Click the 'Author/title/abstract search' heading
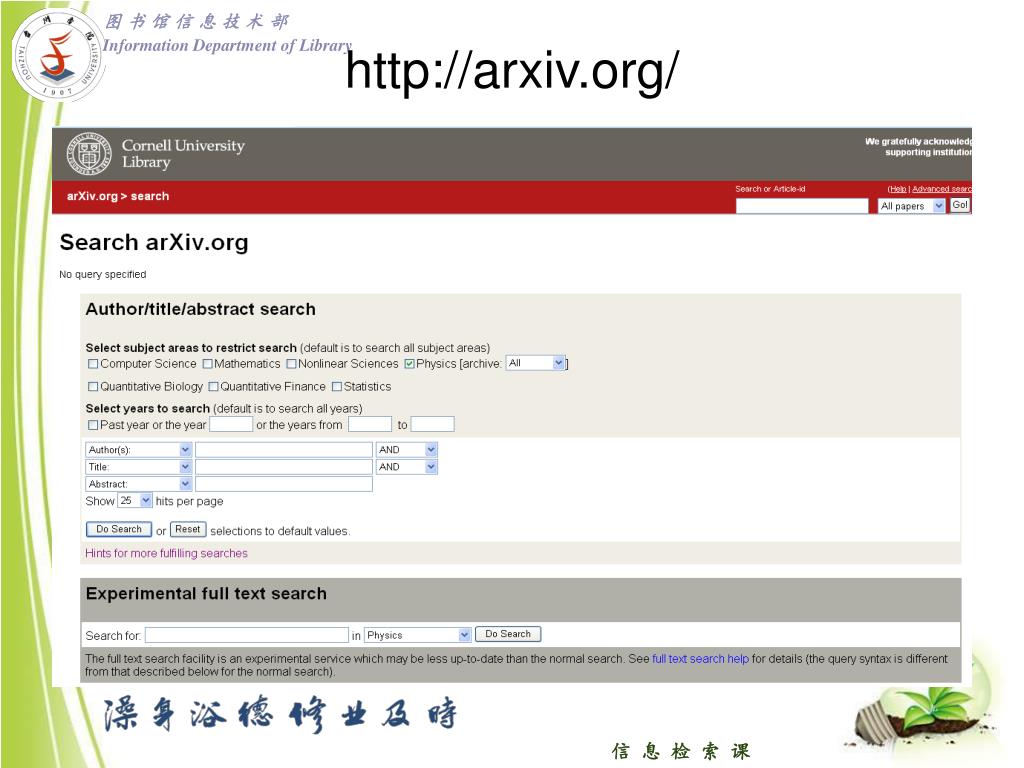Screen dimensions: 1024x768 [200, 309]
